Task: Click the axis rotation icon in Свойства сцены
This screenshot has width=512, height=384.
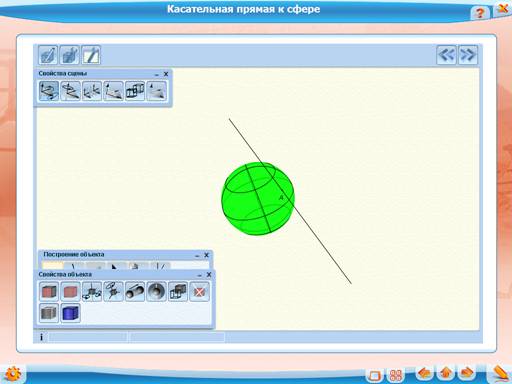Action: 70,91
